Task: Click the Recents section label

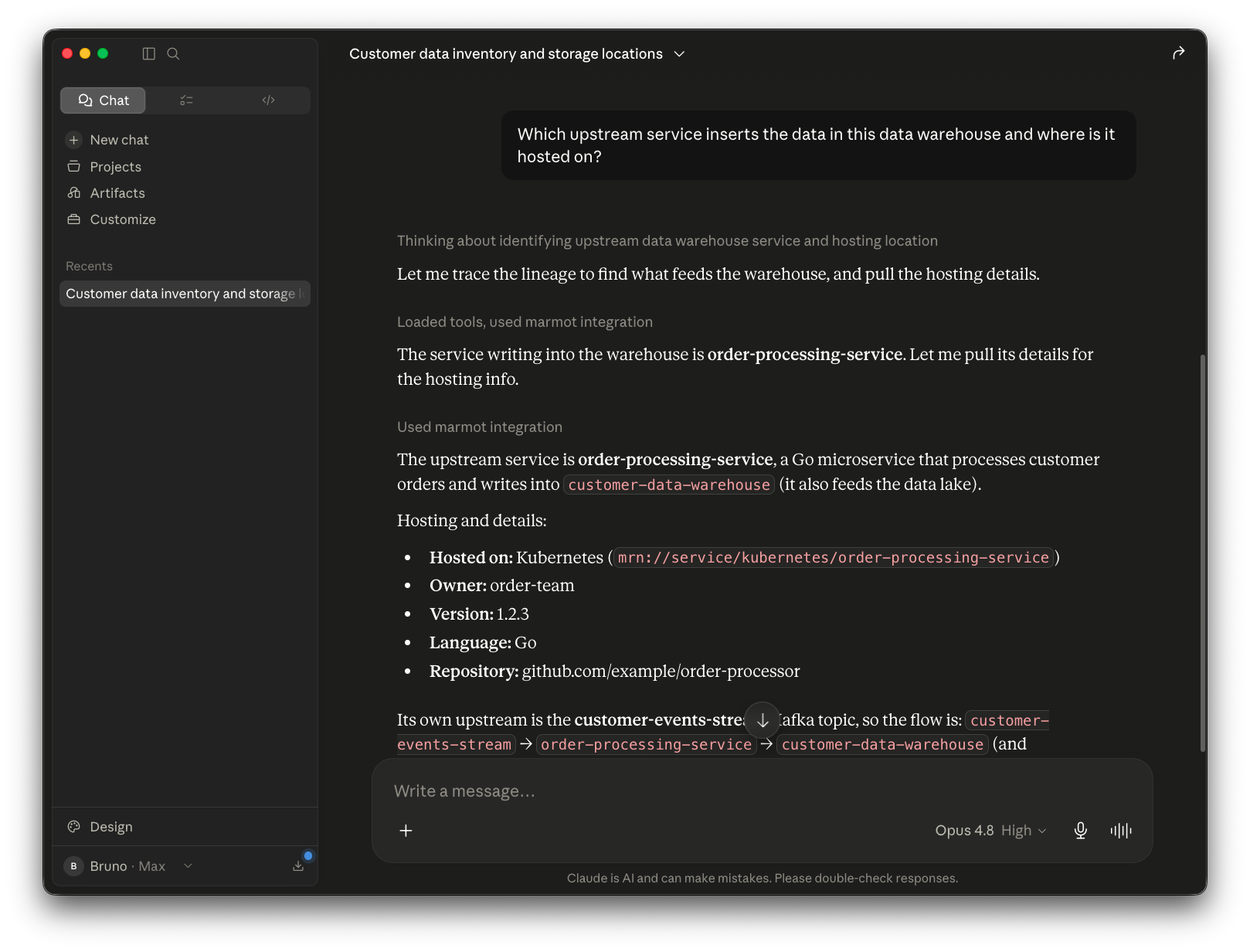Action: pyautogui.click(x=89, y=266)
